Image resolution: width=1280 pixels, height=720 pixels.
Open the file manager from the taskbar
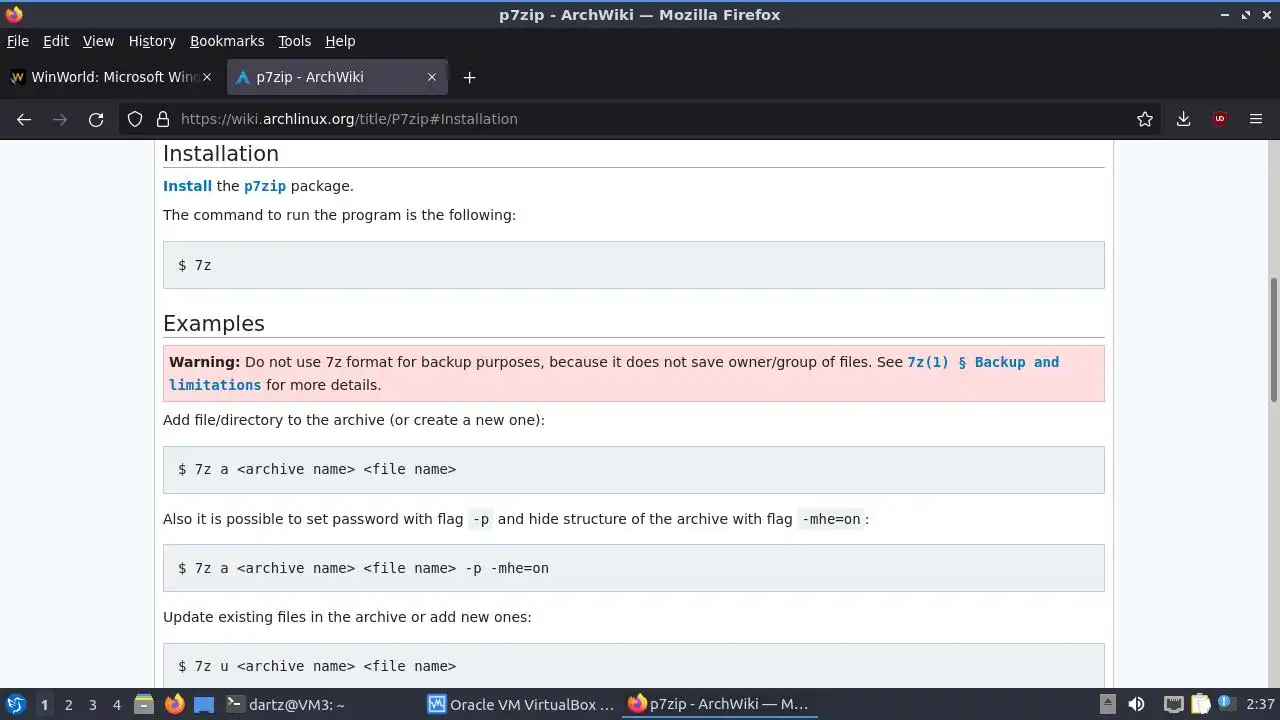pos(143,704)
